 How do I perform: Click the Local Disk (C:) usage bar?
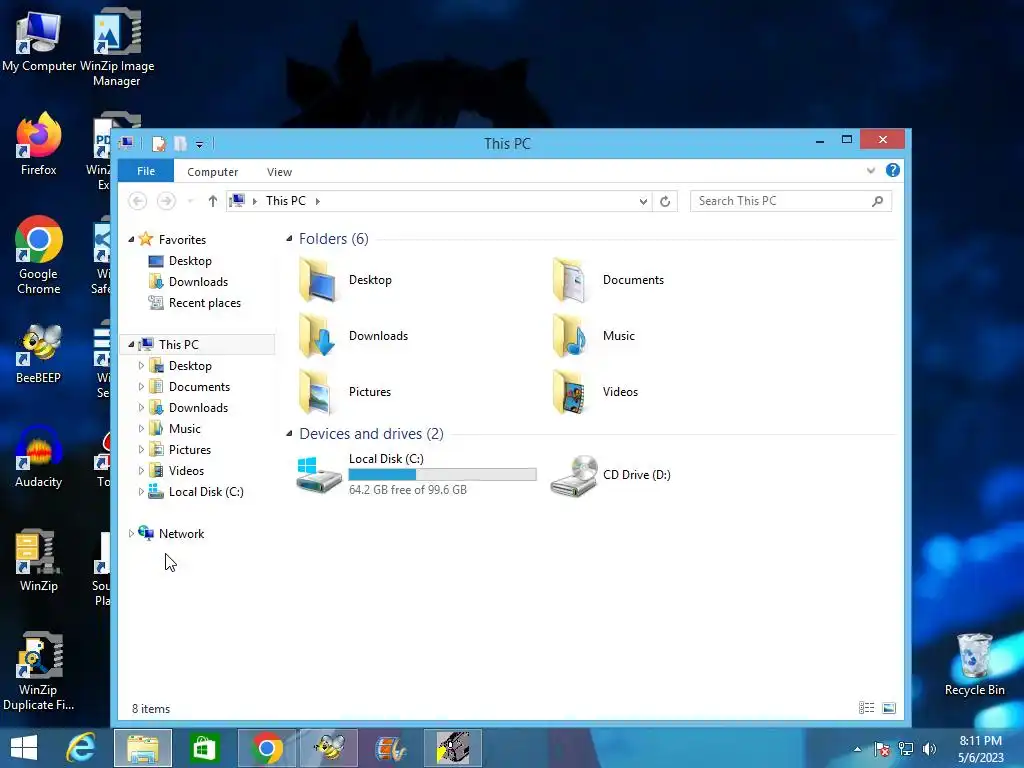[442, 475]
